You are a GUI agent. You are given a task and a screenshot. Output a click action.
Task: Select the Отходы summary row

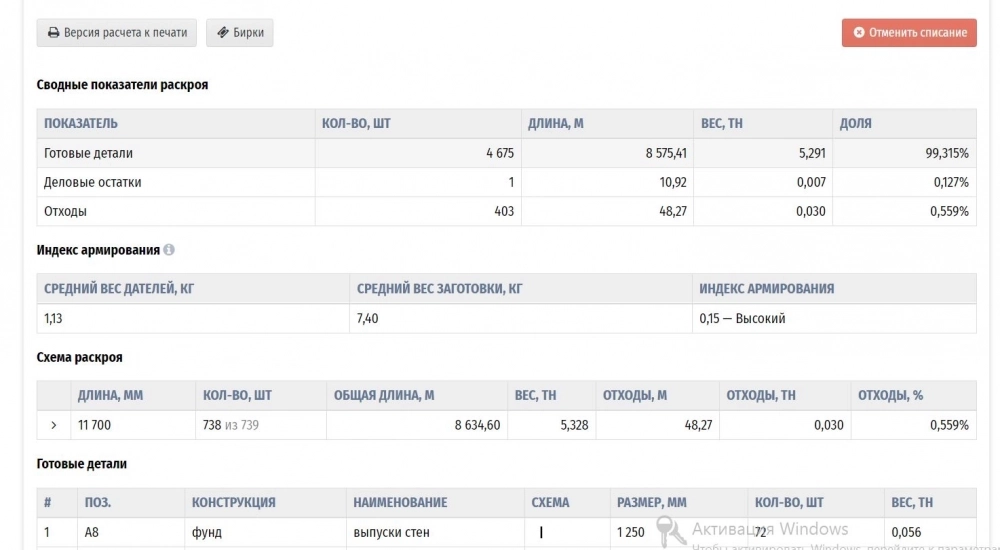click(506, 211)
